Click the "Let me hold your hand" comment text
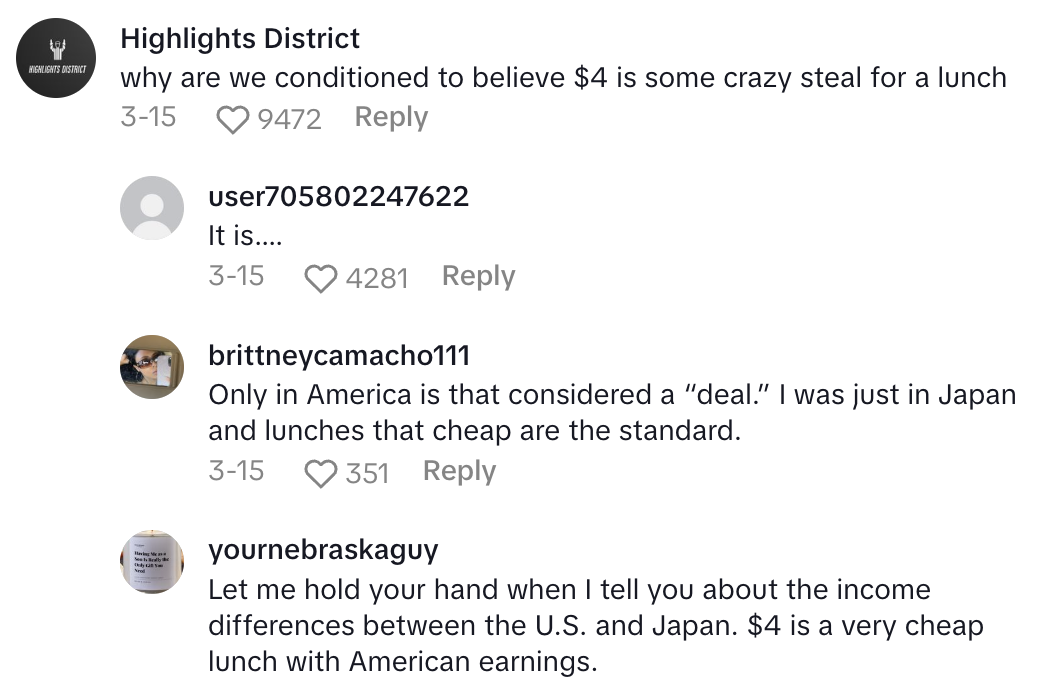 point(595,626)
